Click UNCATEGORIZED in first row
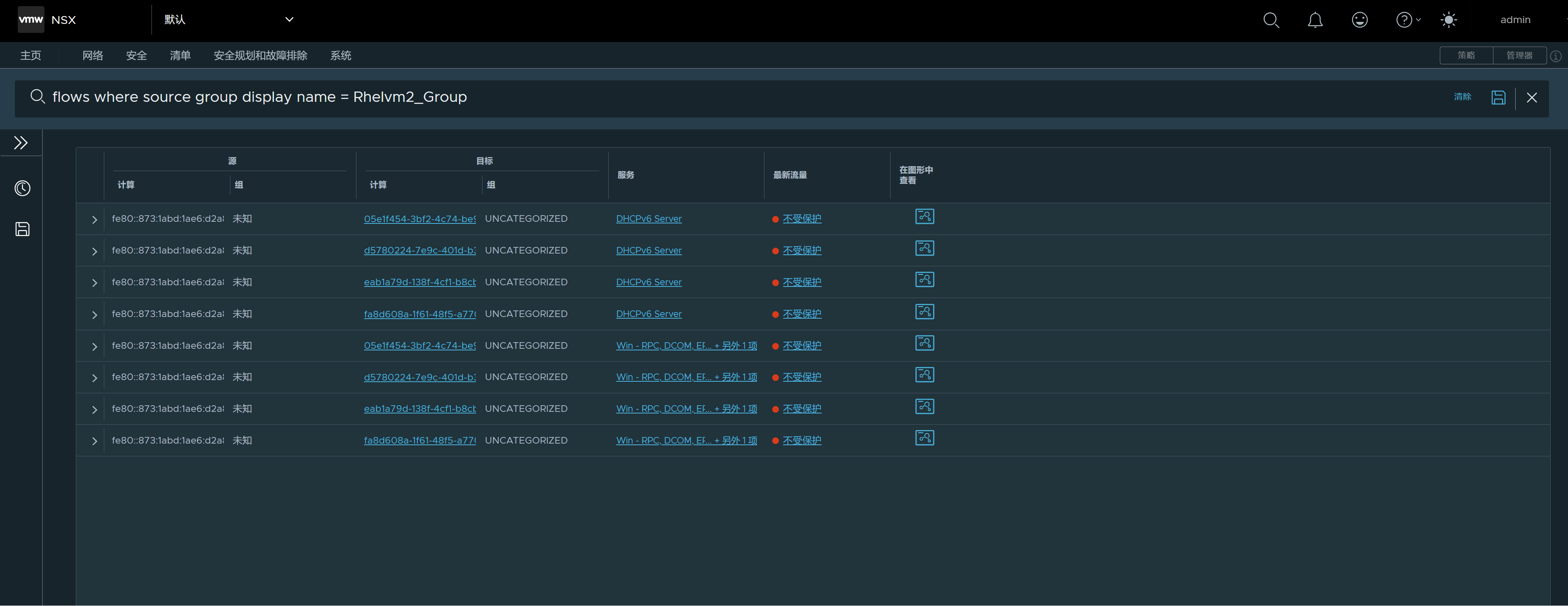Image resolution: width=1568 pixels, height=606 pixels. 526,218
